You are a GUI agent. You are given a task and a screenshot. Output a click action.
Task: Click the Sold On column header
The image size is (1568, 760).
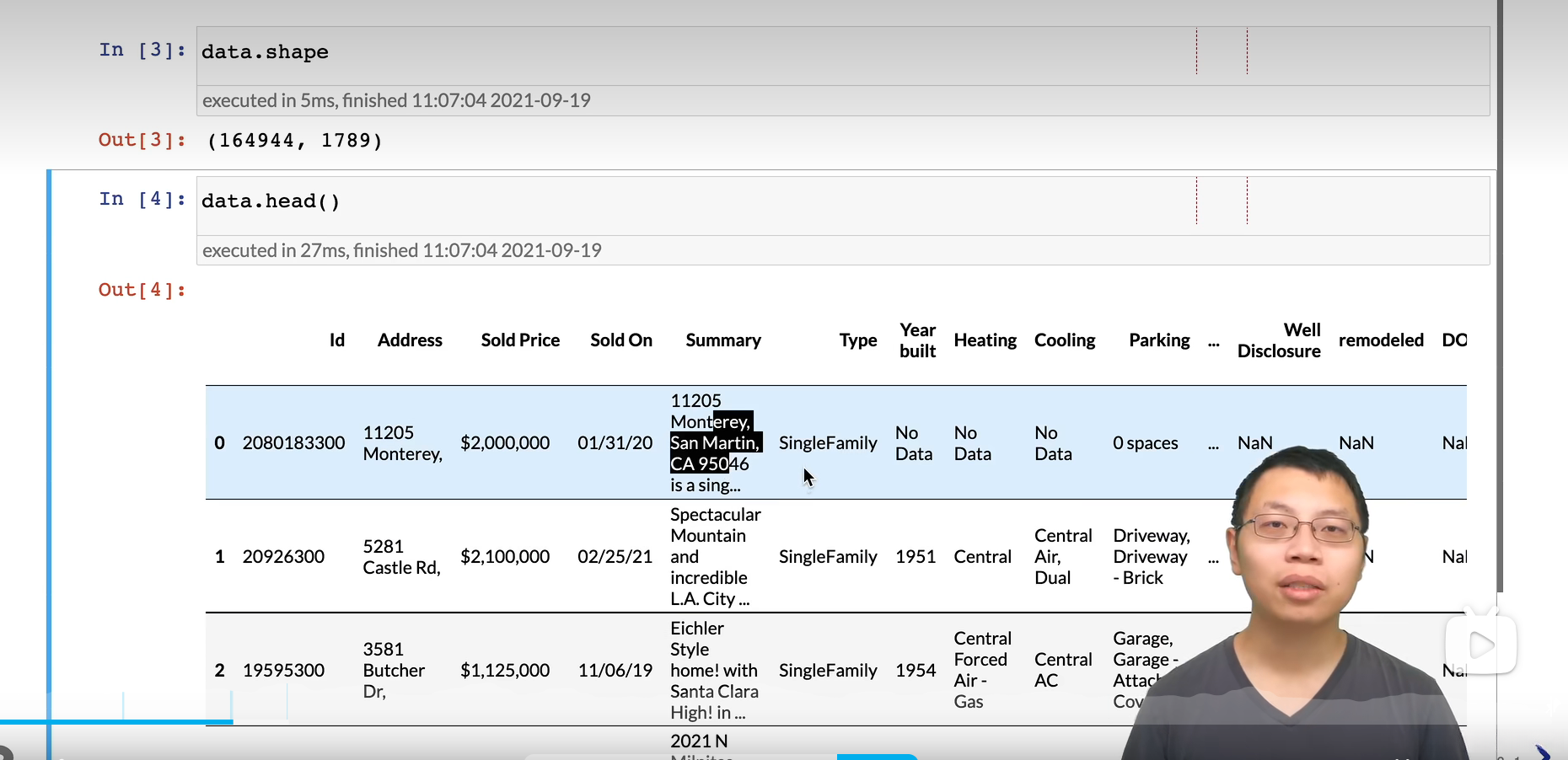[621, 340]
